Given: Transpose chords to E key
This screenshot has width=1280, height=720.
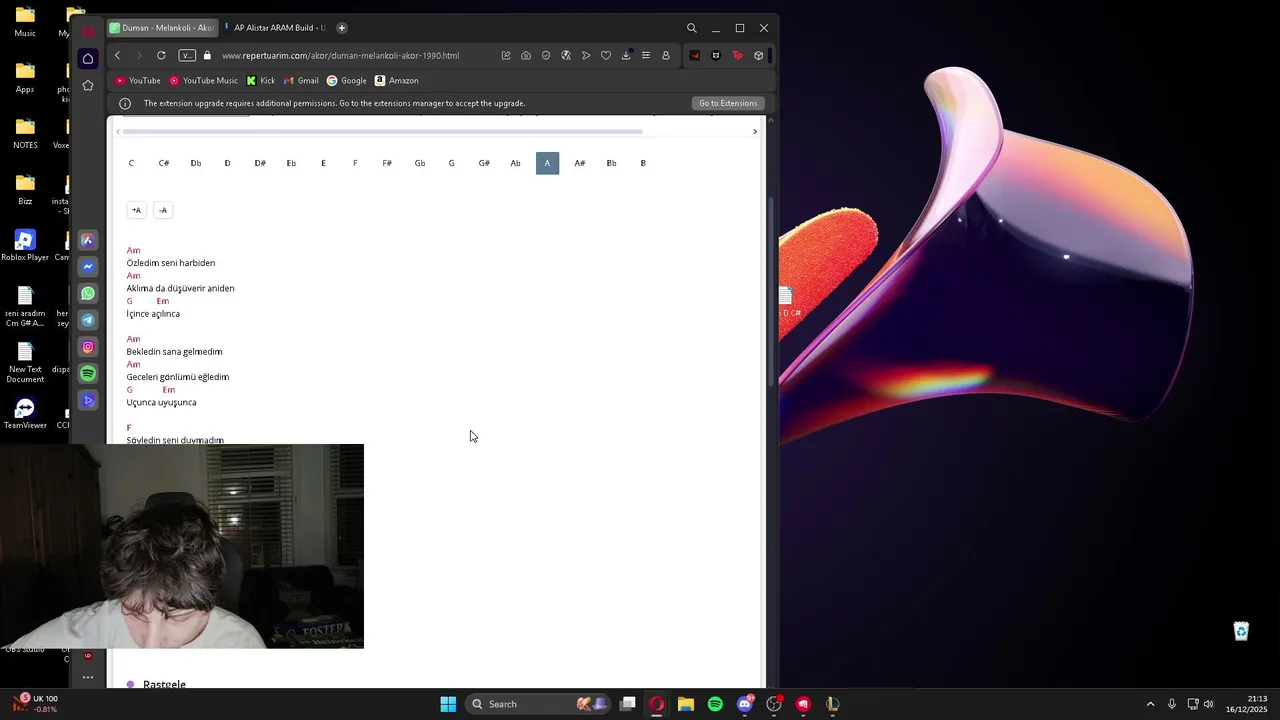Looking at the screenshot, I should pos(323,163).
